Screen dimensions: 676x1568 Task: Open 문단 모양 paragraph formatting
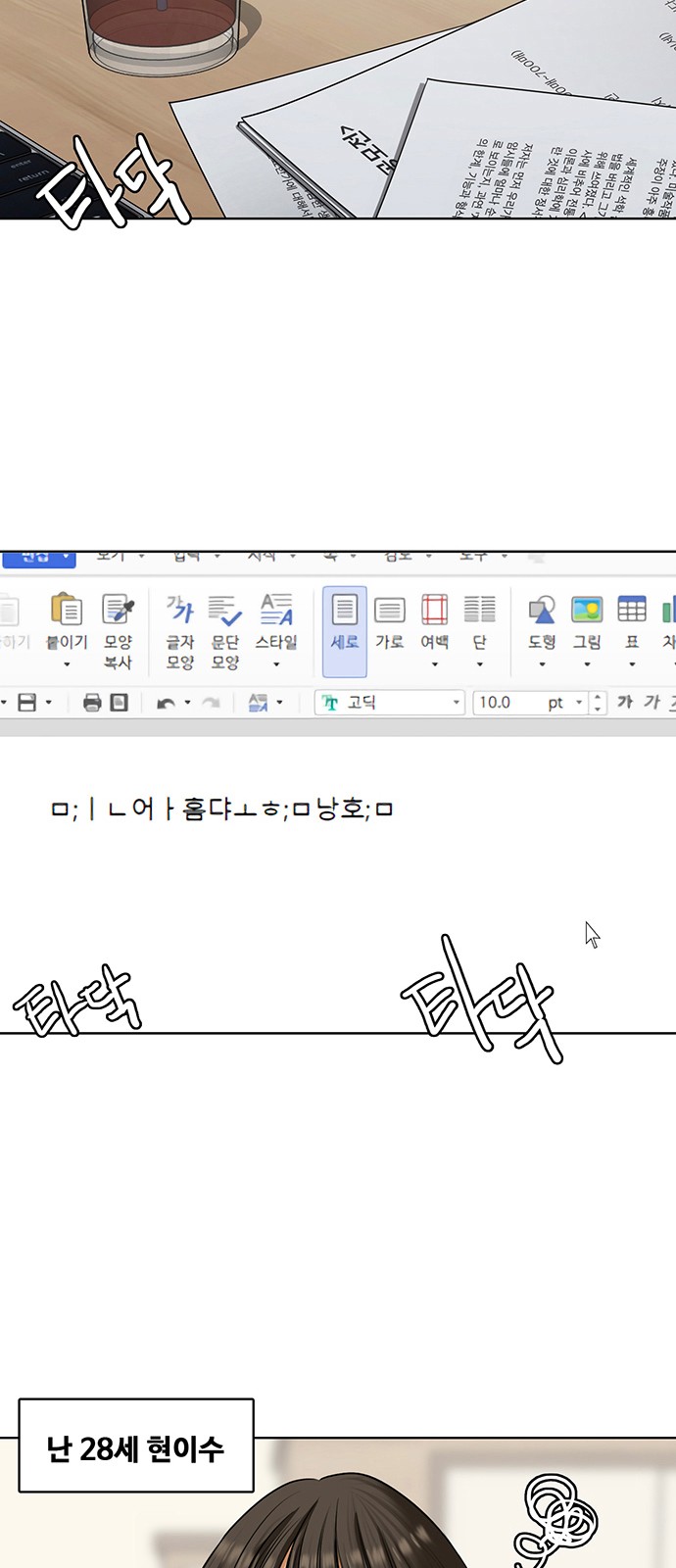(x=225, y=632)
